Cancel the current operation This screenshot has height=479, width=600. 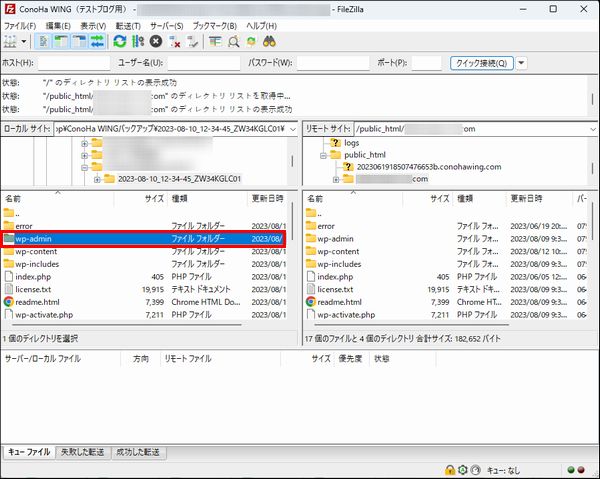point(156,41)
